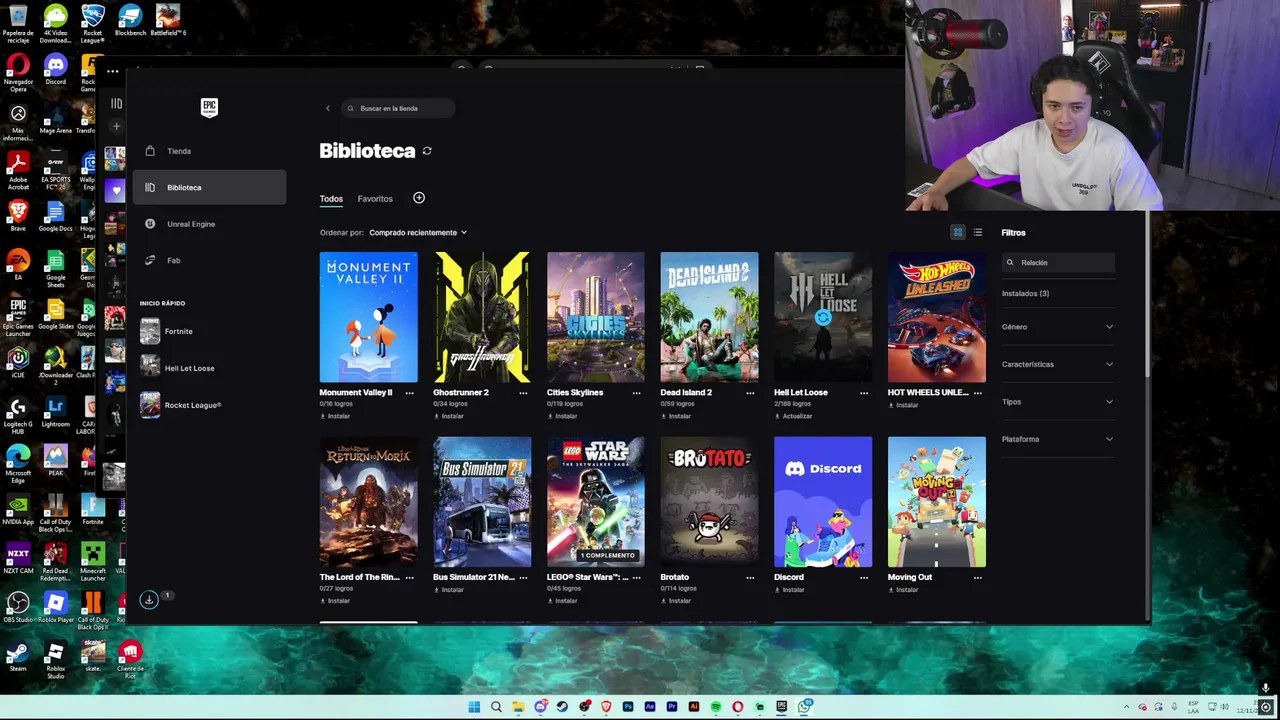Add a new collection tab with plus icon

coord(419,198)
